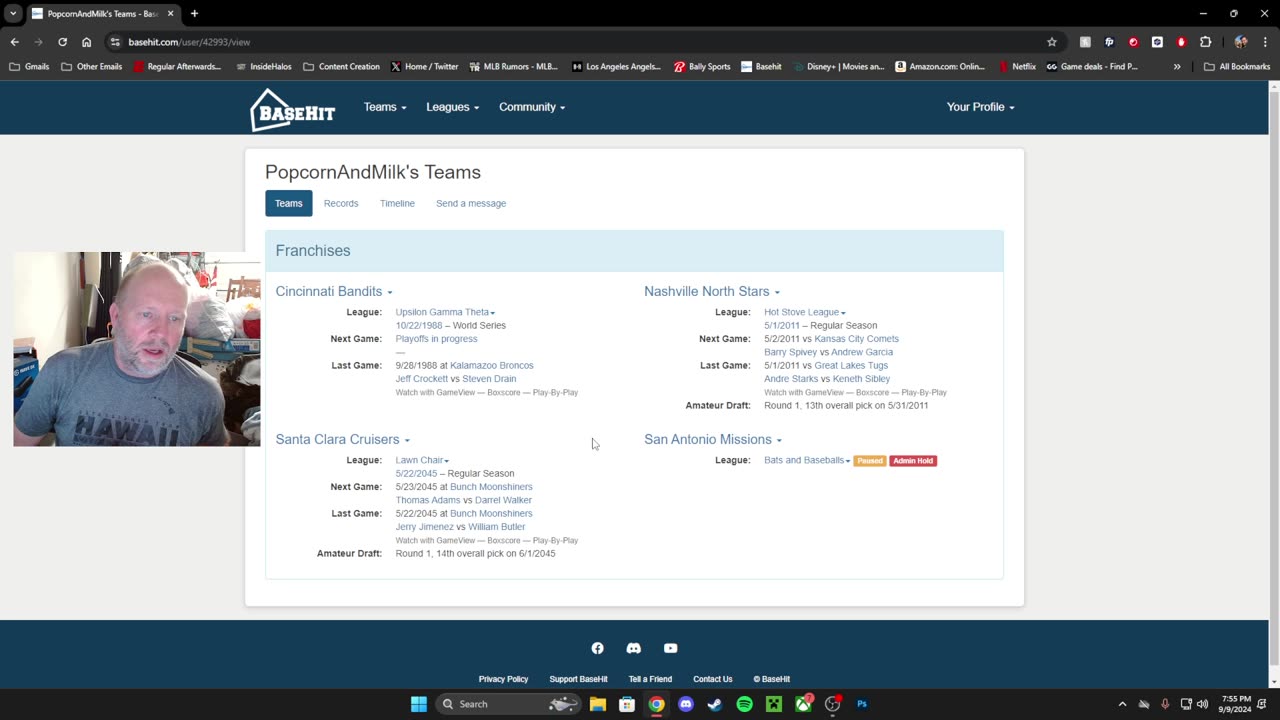Open a new browser tab

click(194, 14)
